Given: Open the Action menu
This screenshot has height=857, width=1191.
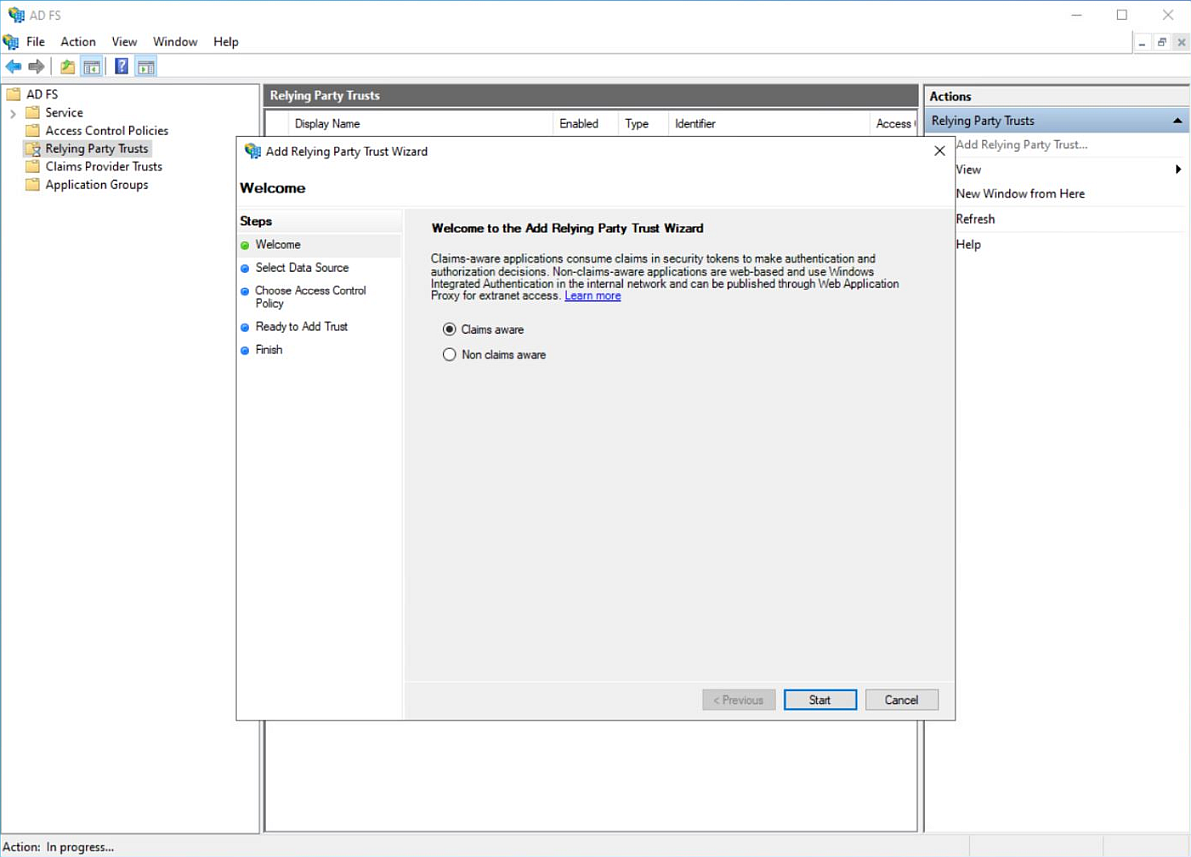Looking at the screenshot, I should [78, 41].
